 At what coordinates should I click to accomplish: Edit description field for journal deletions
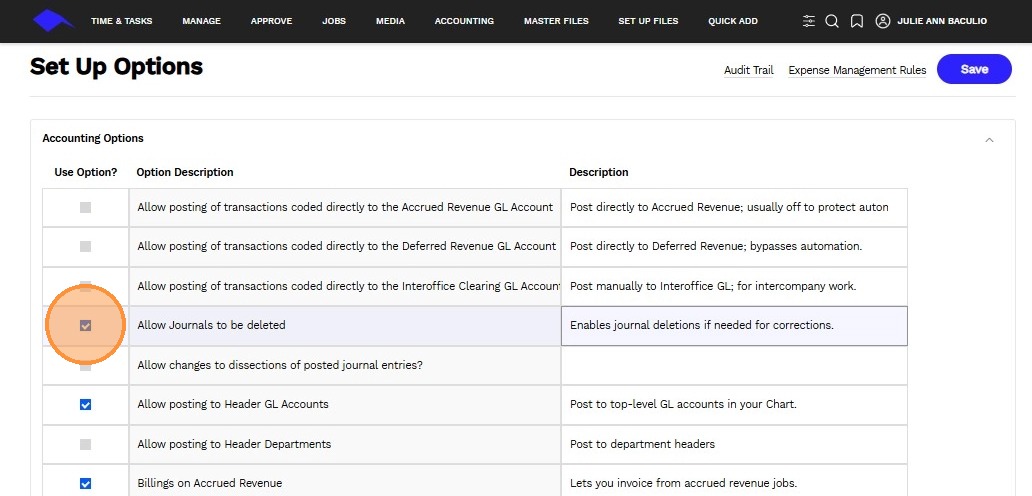(734, 326)
